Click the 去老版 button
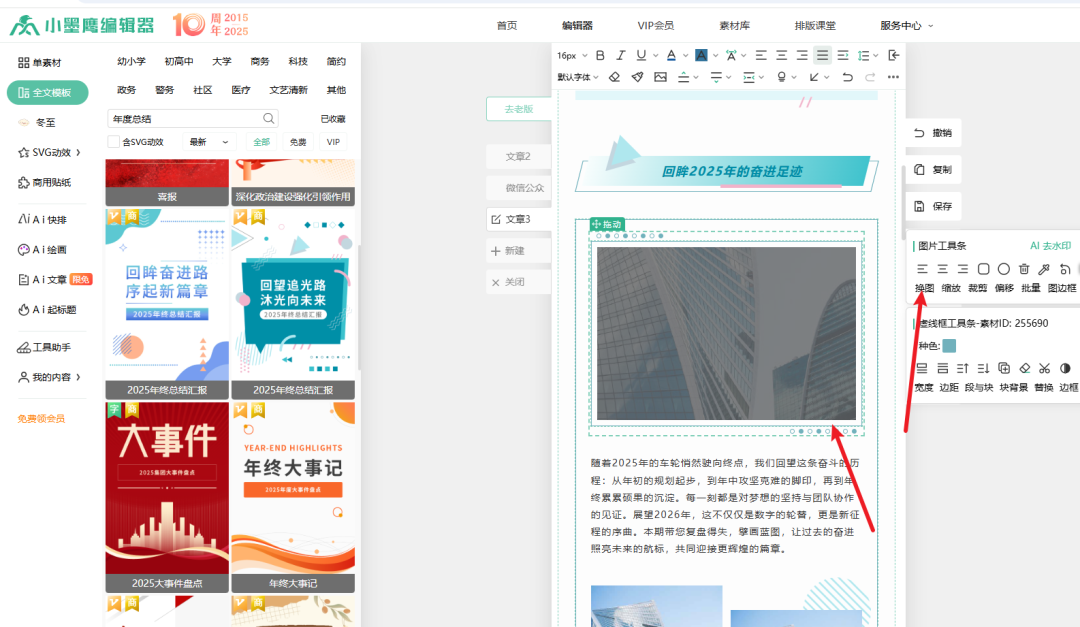This screenshot has height=627, width=1080. click(519, 109)
